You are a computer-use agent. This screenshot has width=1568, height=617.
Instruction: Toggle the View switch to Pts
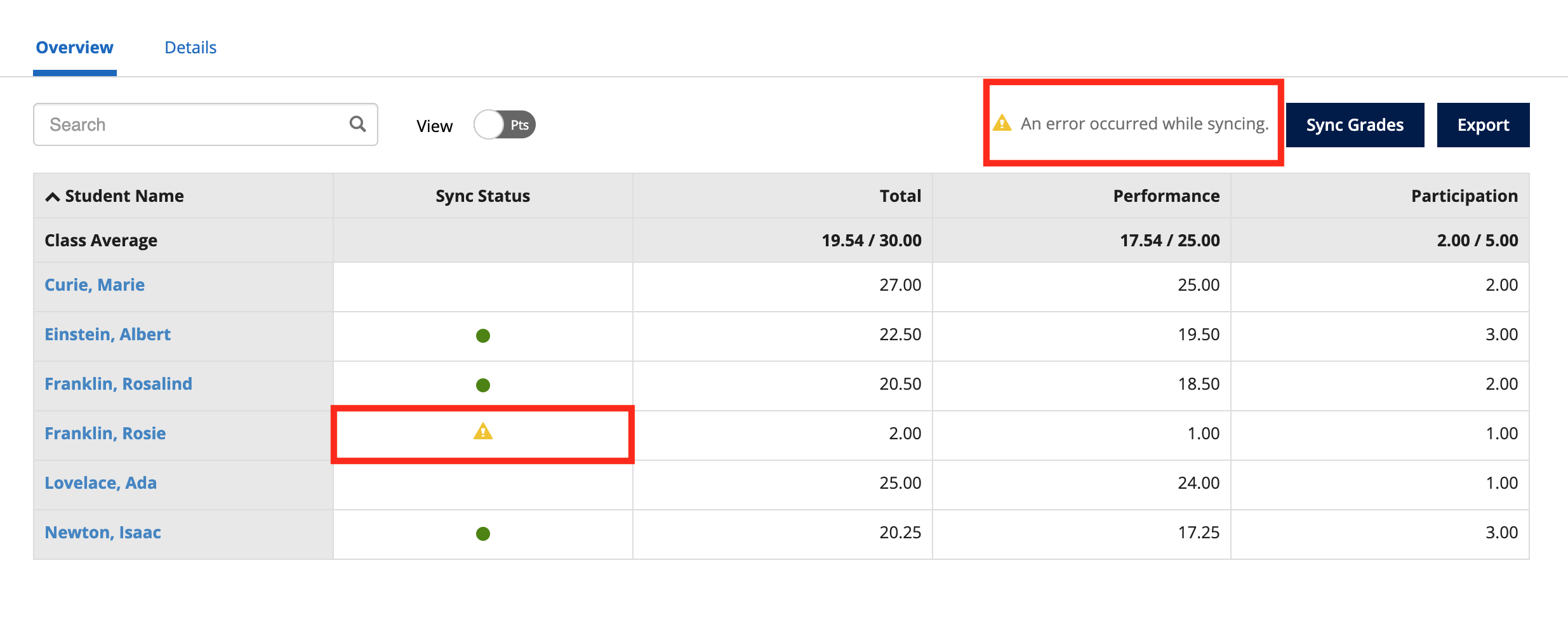coord(505,125)
